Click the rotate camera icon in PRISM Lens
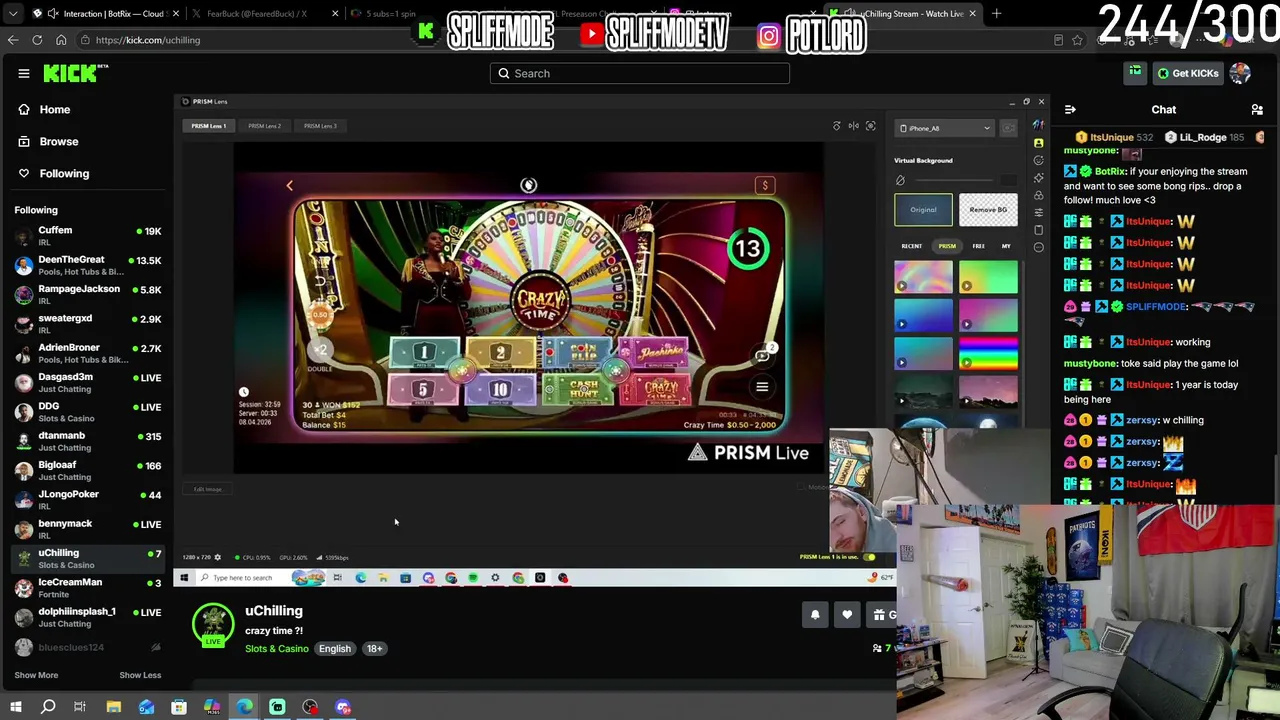The width and height of the screenshot is (1280, 720). click(837, 126)
